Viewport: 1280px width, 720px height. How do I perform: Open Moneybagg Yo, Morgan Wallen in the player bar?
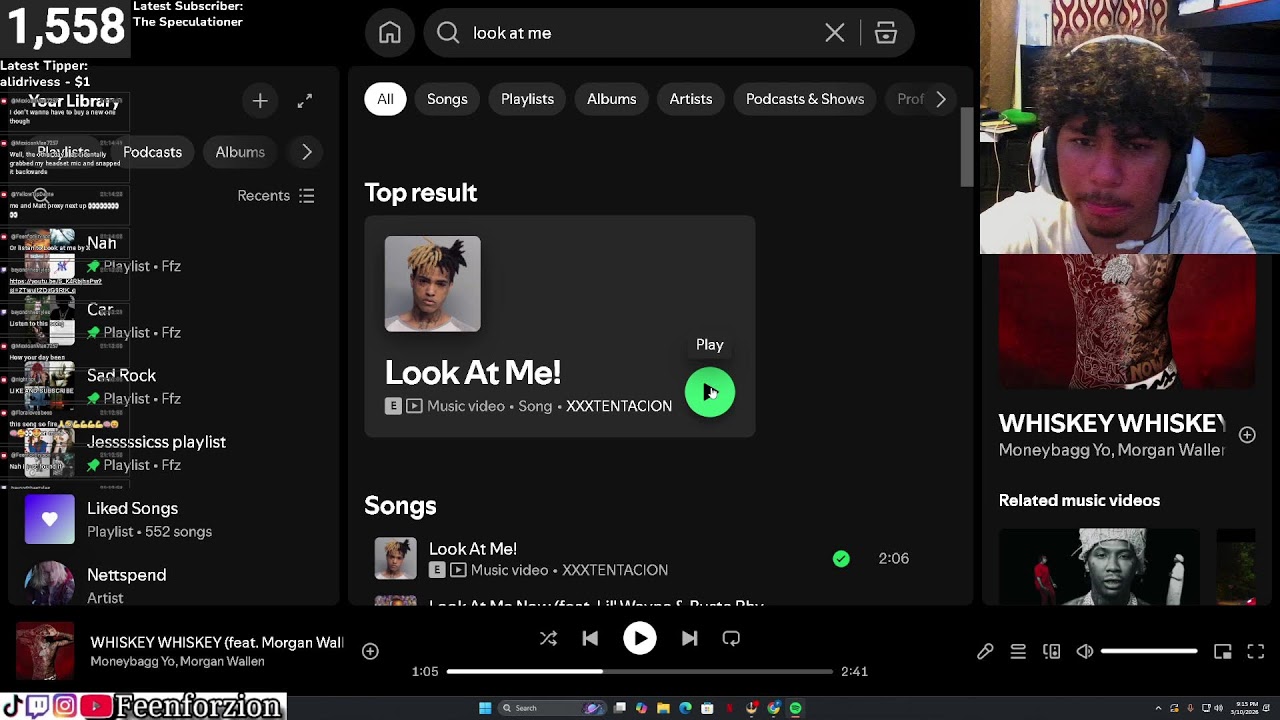(177, 661)
